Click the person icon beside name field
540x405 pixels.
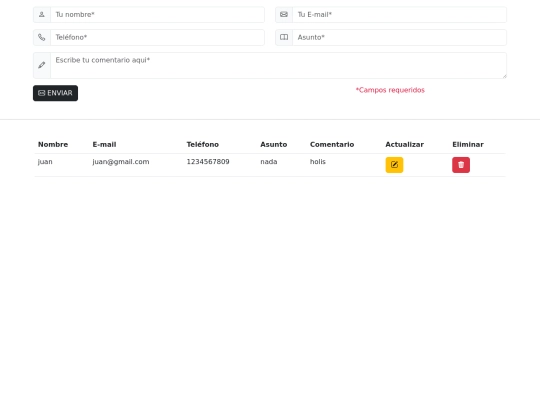pos(42,14)
